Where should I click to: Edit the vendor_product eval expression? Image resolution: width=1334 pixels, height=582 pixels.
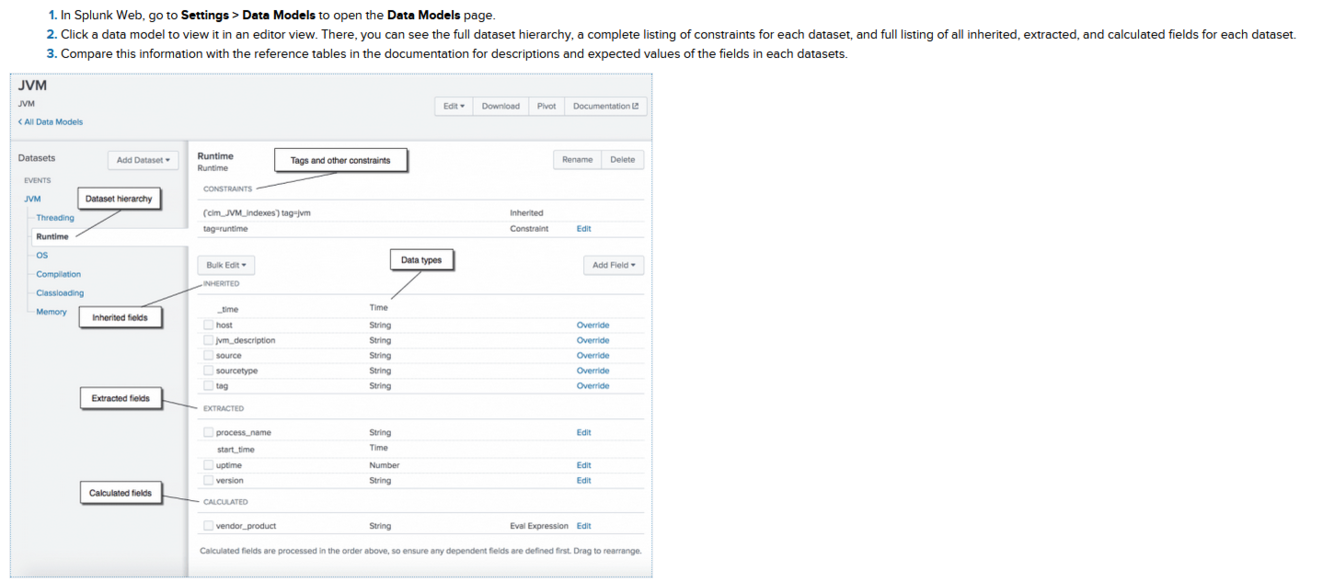click(x=584, y=526)
